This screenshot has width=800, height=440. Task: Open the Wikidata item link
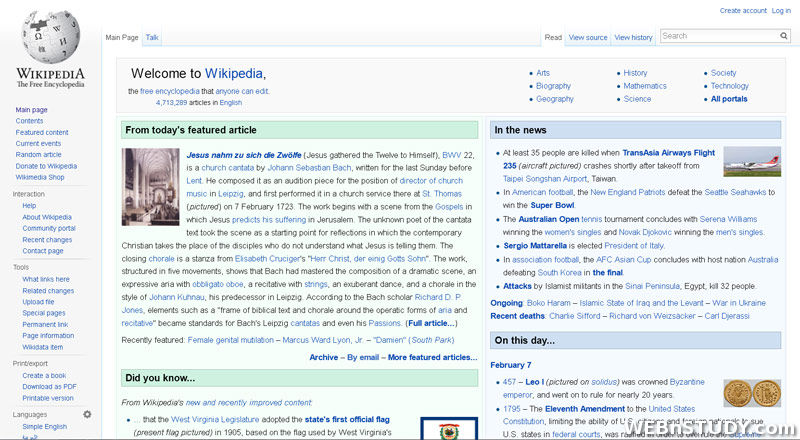(43, 347)
